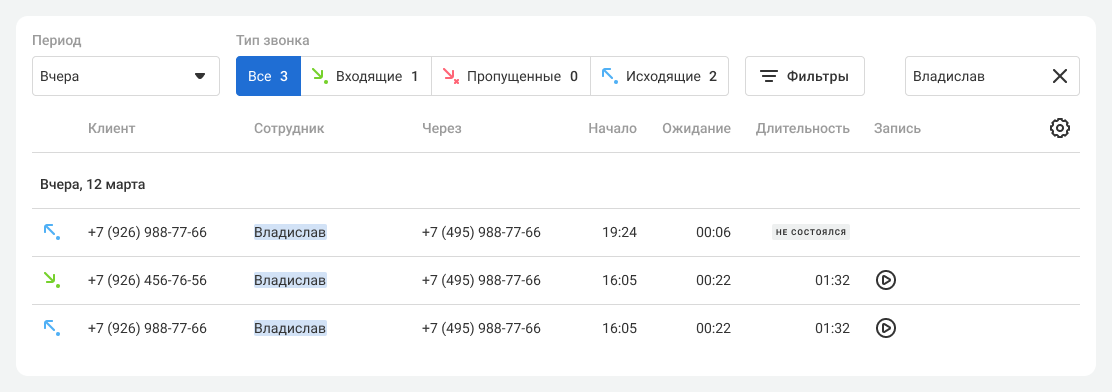Clear the Владислав search with X icon
This screenshot has width=1112, height=392.
[x=1060, y=77]
